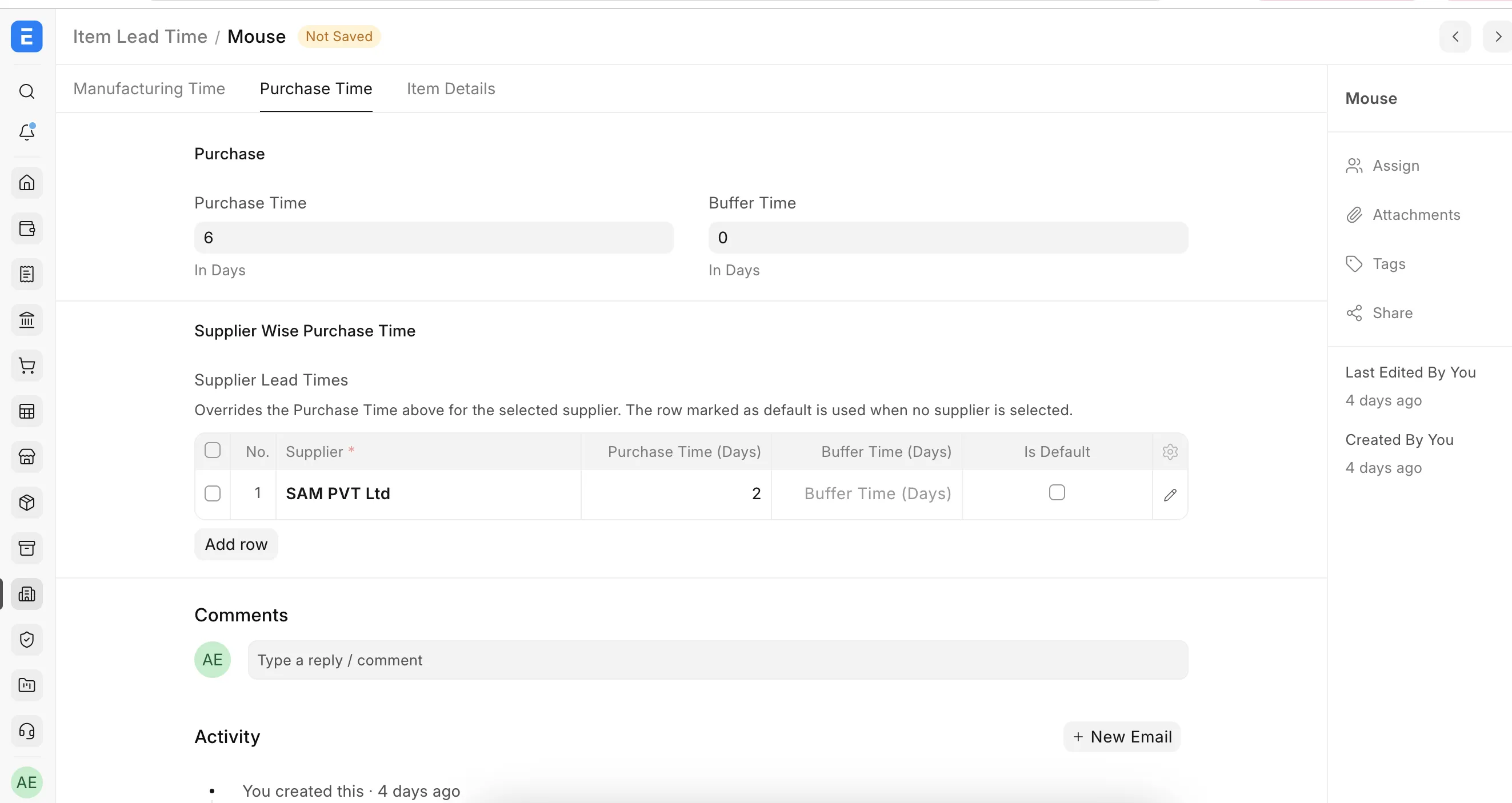
Task: Open the receipt document icon in sidebar
Action: (27, 274)
